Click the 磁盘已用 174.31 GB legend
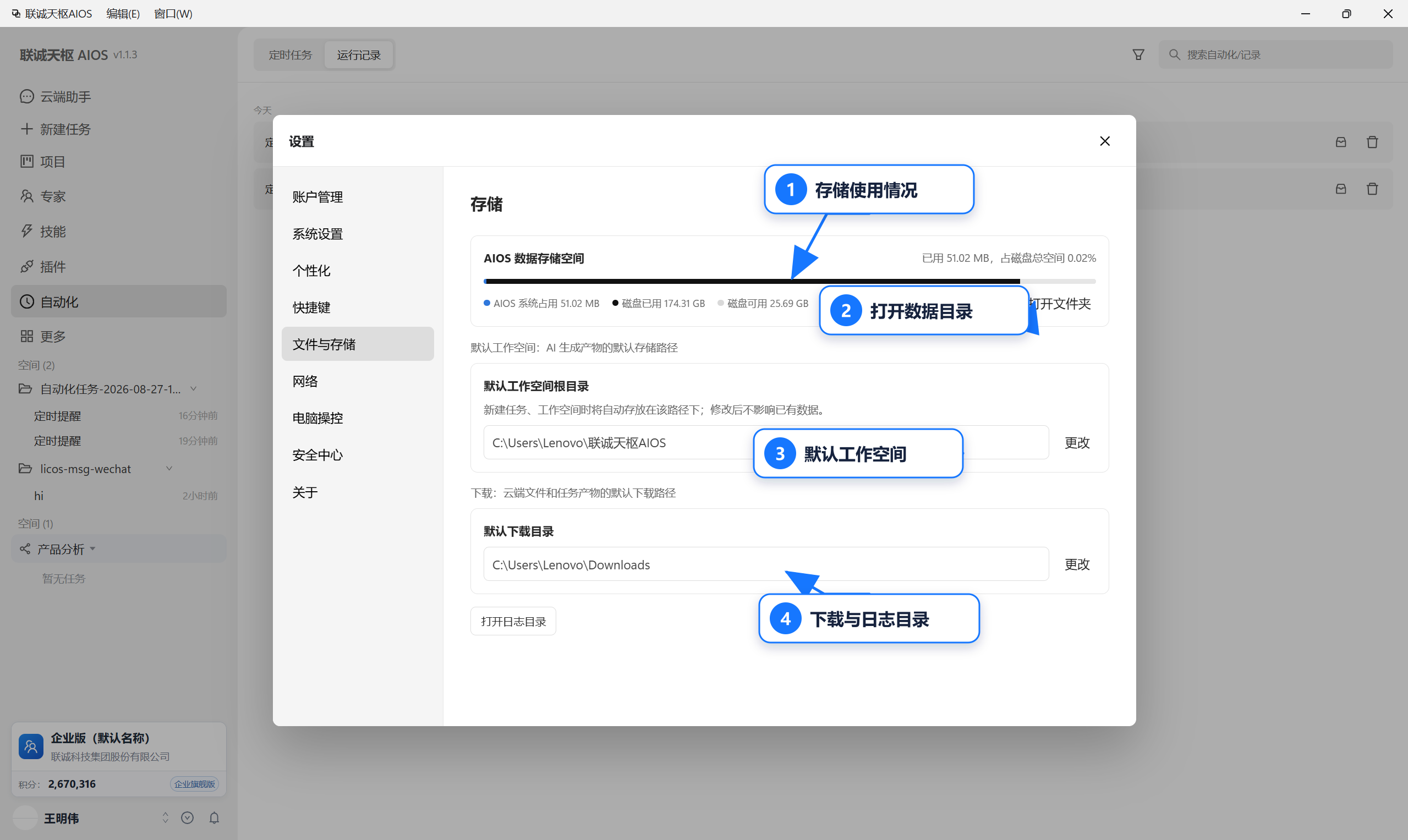 659,304
